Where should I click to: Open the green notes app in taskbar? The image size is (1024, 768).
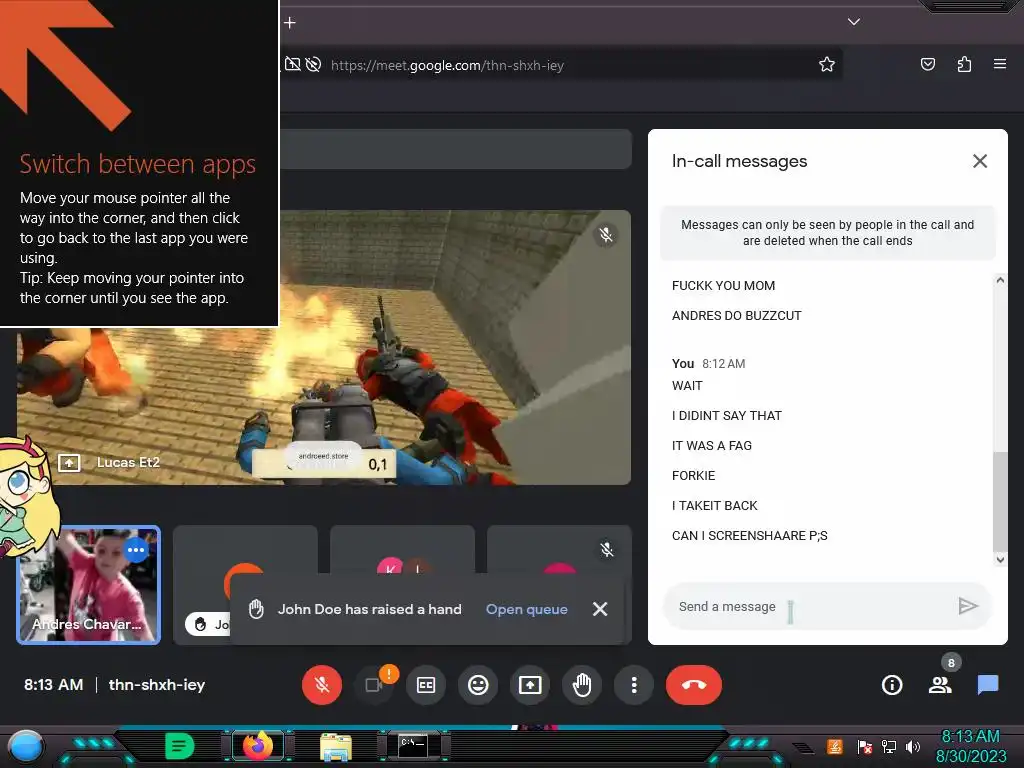coord(180,746)
